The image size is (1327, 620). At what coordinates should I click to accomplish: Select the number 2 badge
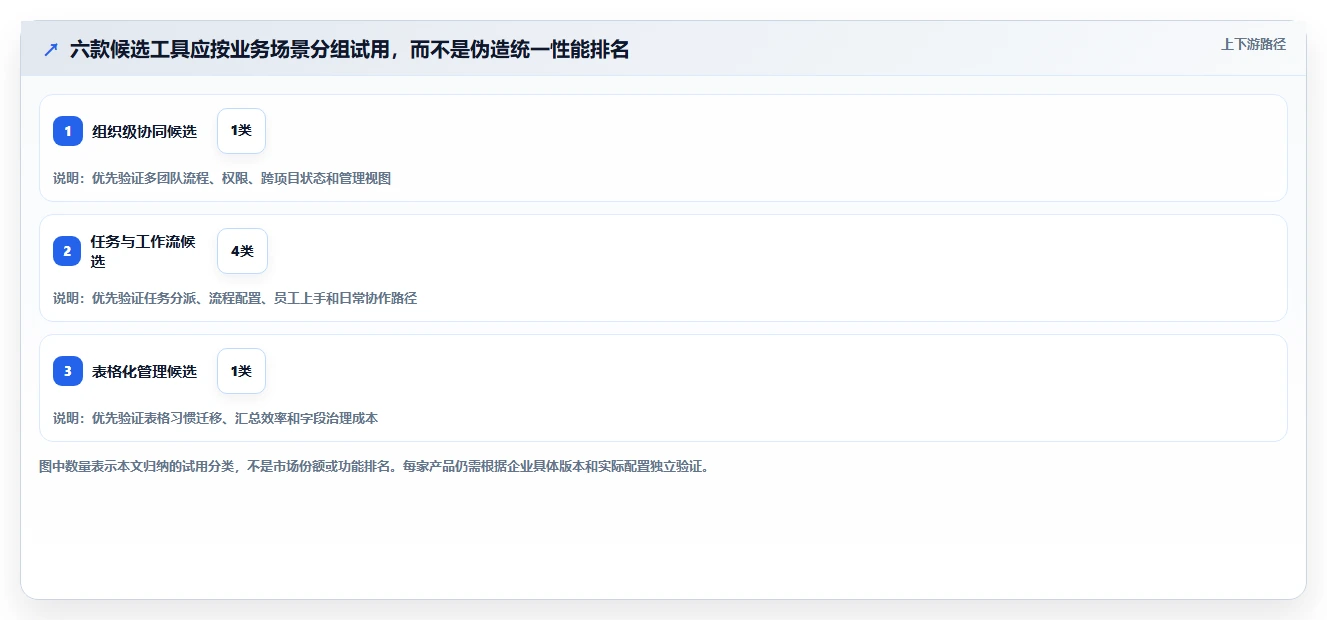tap(68, 251)
